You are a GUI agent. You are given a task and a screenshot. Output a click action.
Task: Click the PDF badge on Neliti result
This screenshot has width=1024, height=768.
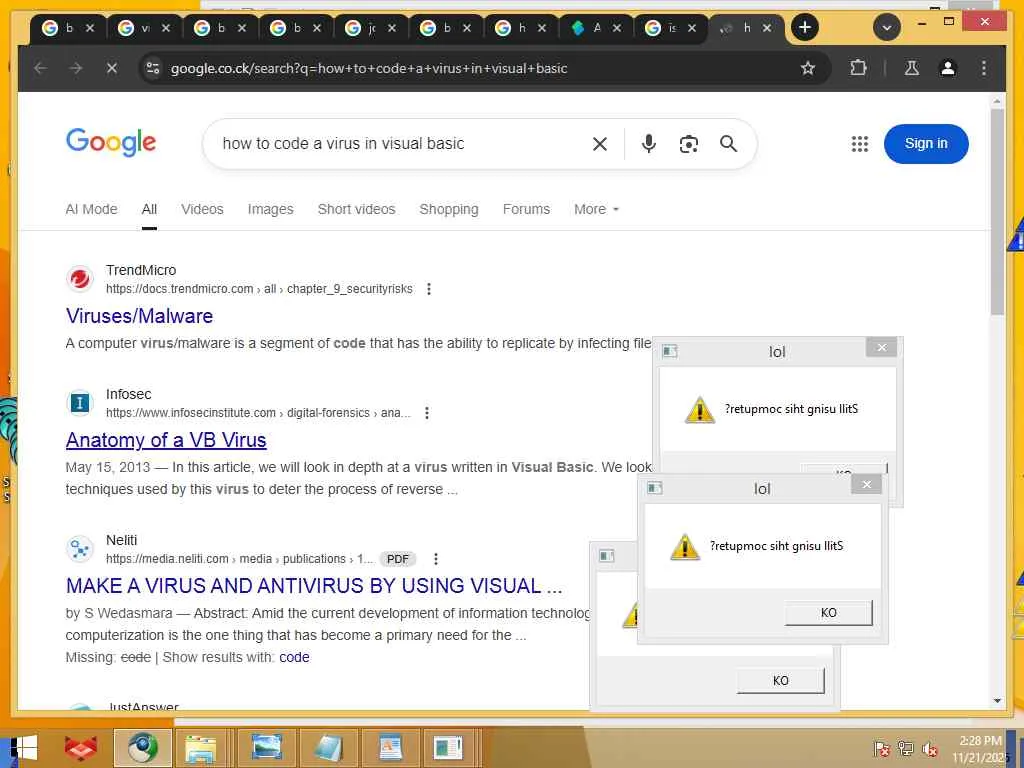397,559
